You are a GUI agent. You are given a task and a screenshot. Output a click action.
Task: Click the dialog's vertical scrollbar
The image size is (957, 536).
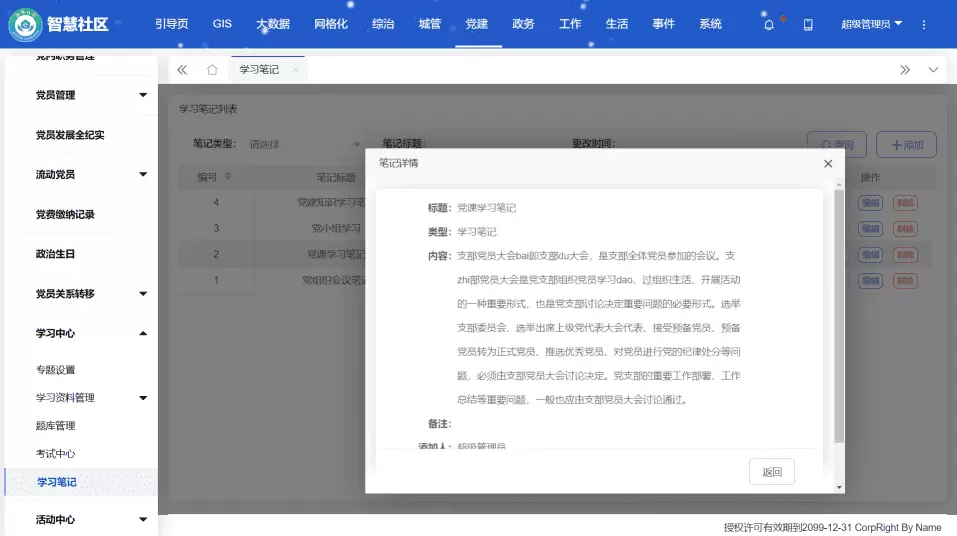(x=839, y=320)
